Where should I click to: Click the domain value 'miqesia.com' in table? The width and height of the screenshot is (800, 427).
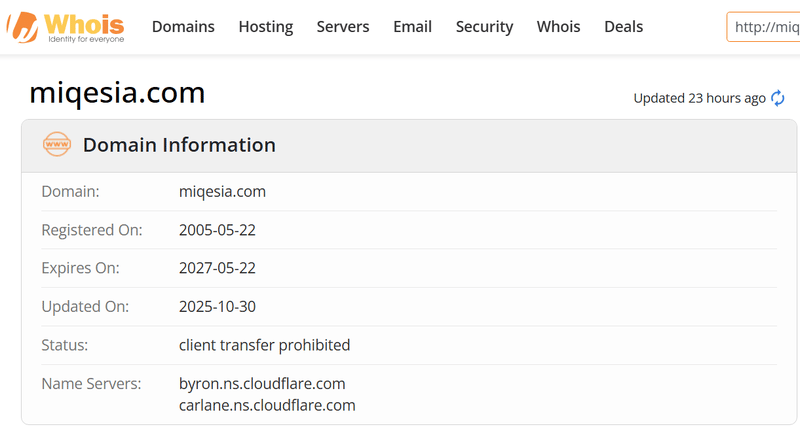click(222, 192)
